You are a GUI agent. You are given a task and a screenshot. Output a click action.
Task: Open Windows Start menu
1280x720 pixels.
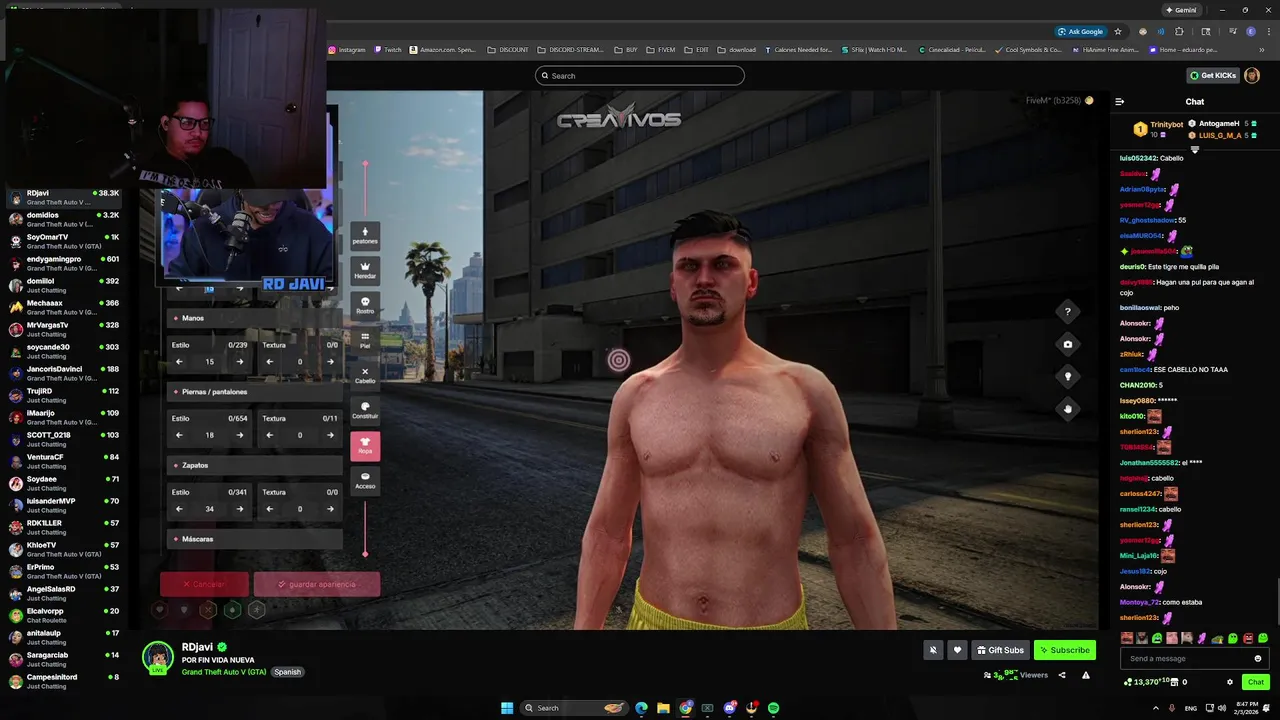507,708
